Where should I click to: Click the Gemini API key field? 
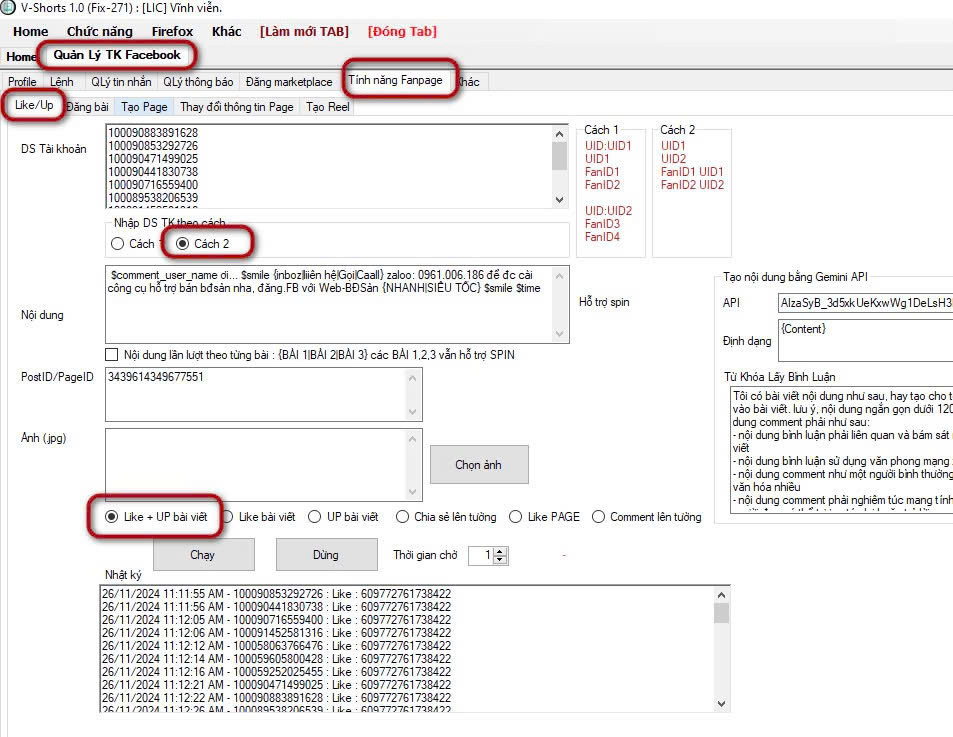coord(865,303)
